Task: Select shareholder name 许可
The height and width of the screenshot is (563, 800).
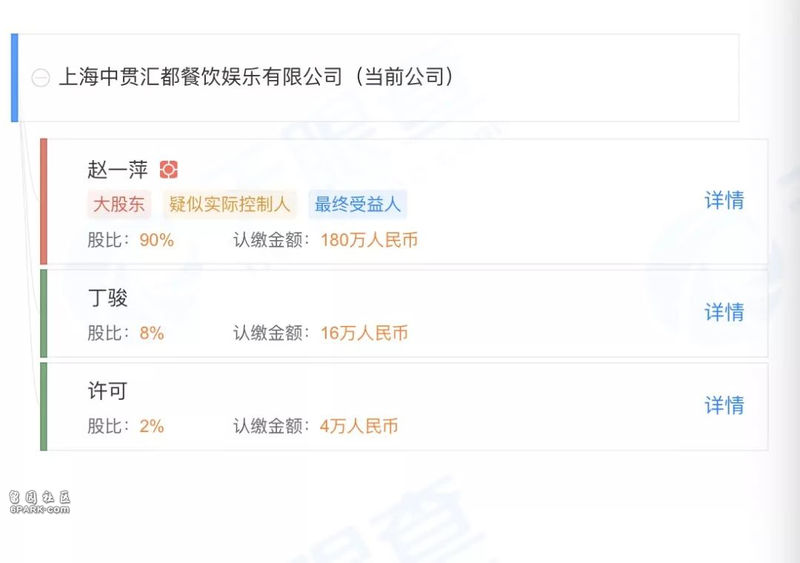Action: click(x=108, y=391)
